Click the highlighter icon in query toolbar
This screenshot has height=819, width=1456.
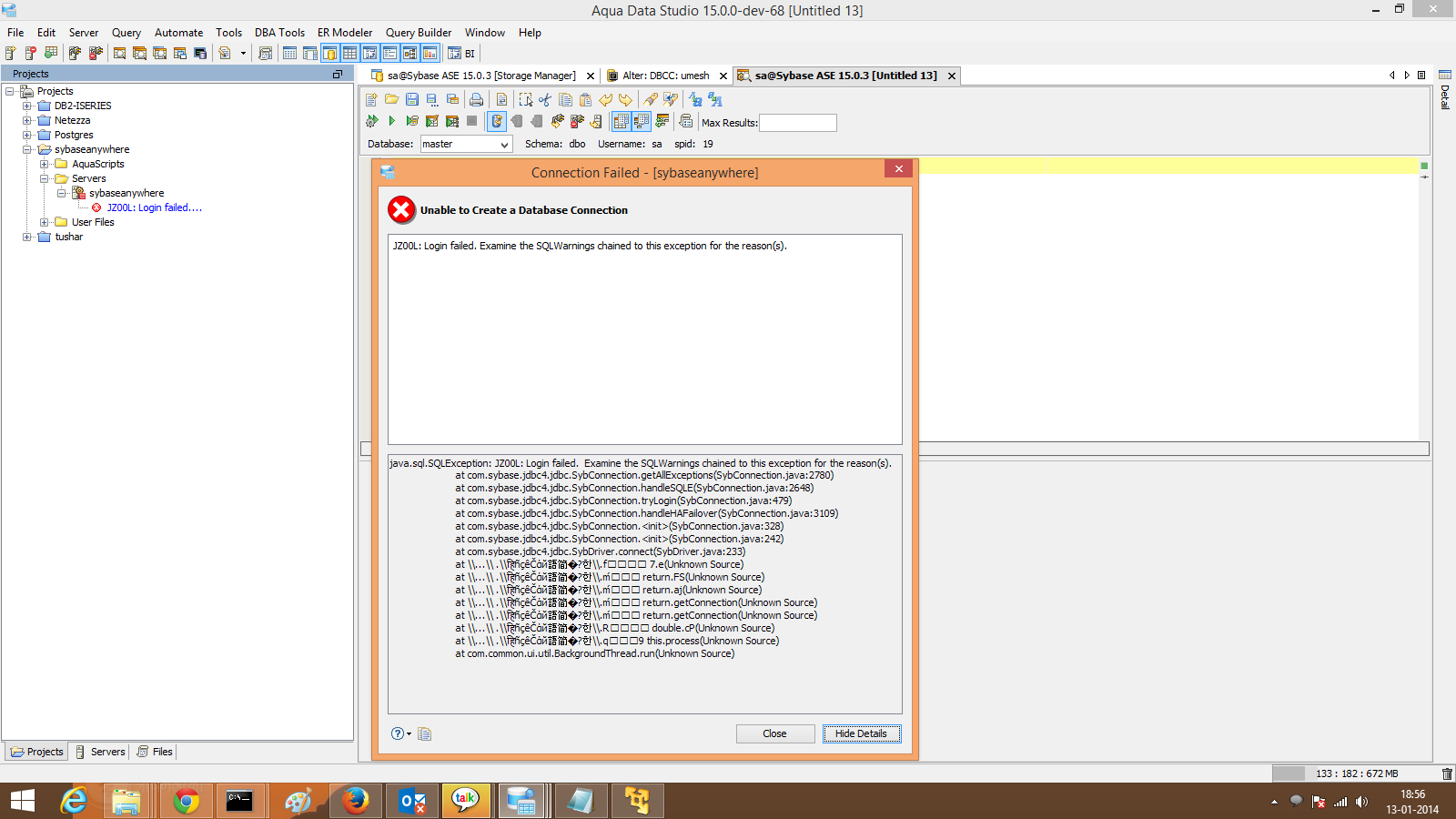point(651,100)
